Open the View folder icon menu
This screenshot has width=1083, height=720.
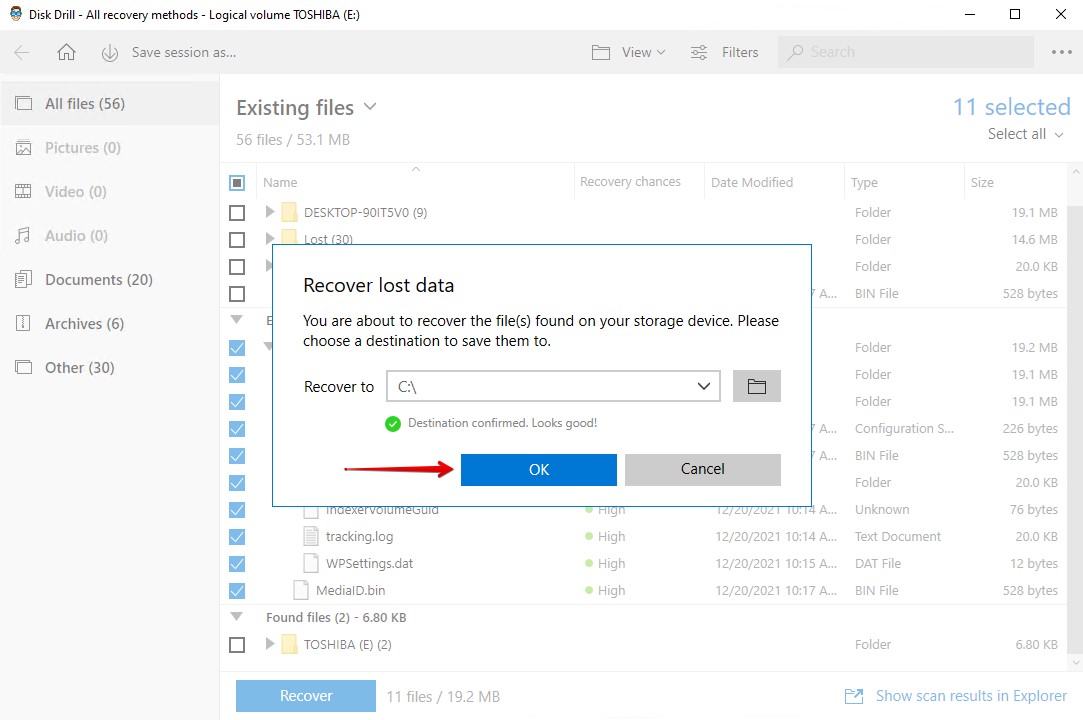(601, 53)
